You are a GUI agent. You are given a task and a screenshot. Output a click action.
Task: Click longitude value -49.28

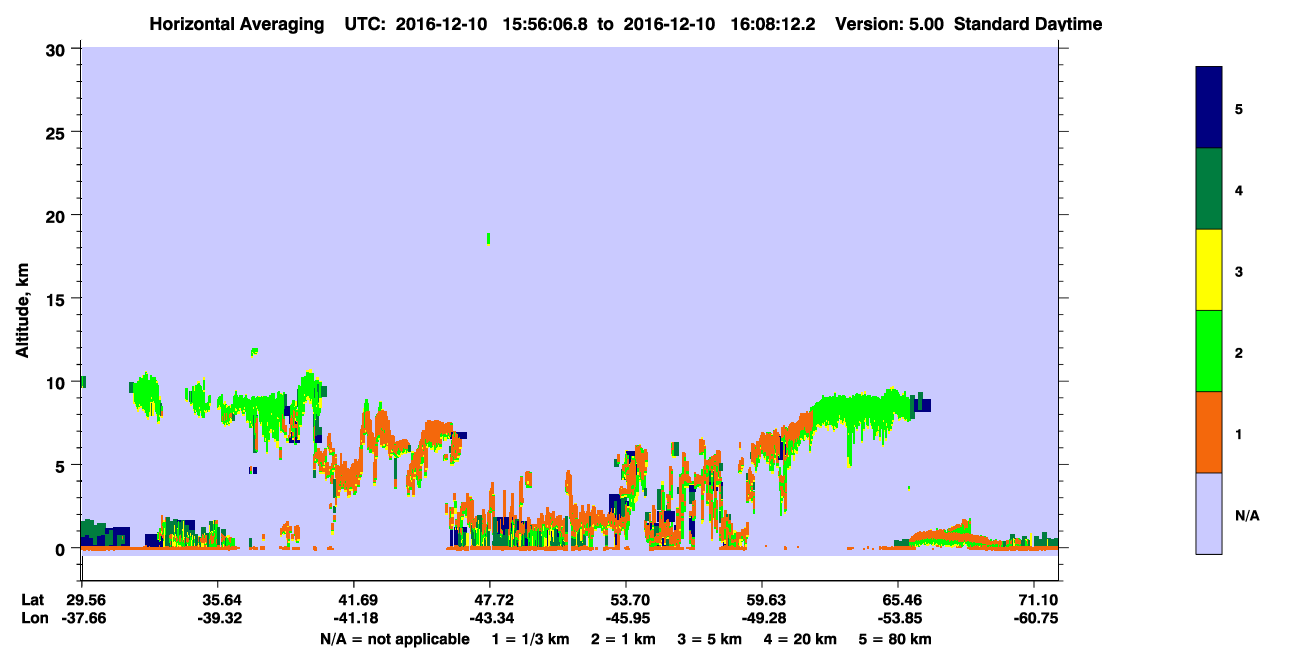[x=762, y=618]
